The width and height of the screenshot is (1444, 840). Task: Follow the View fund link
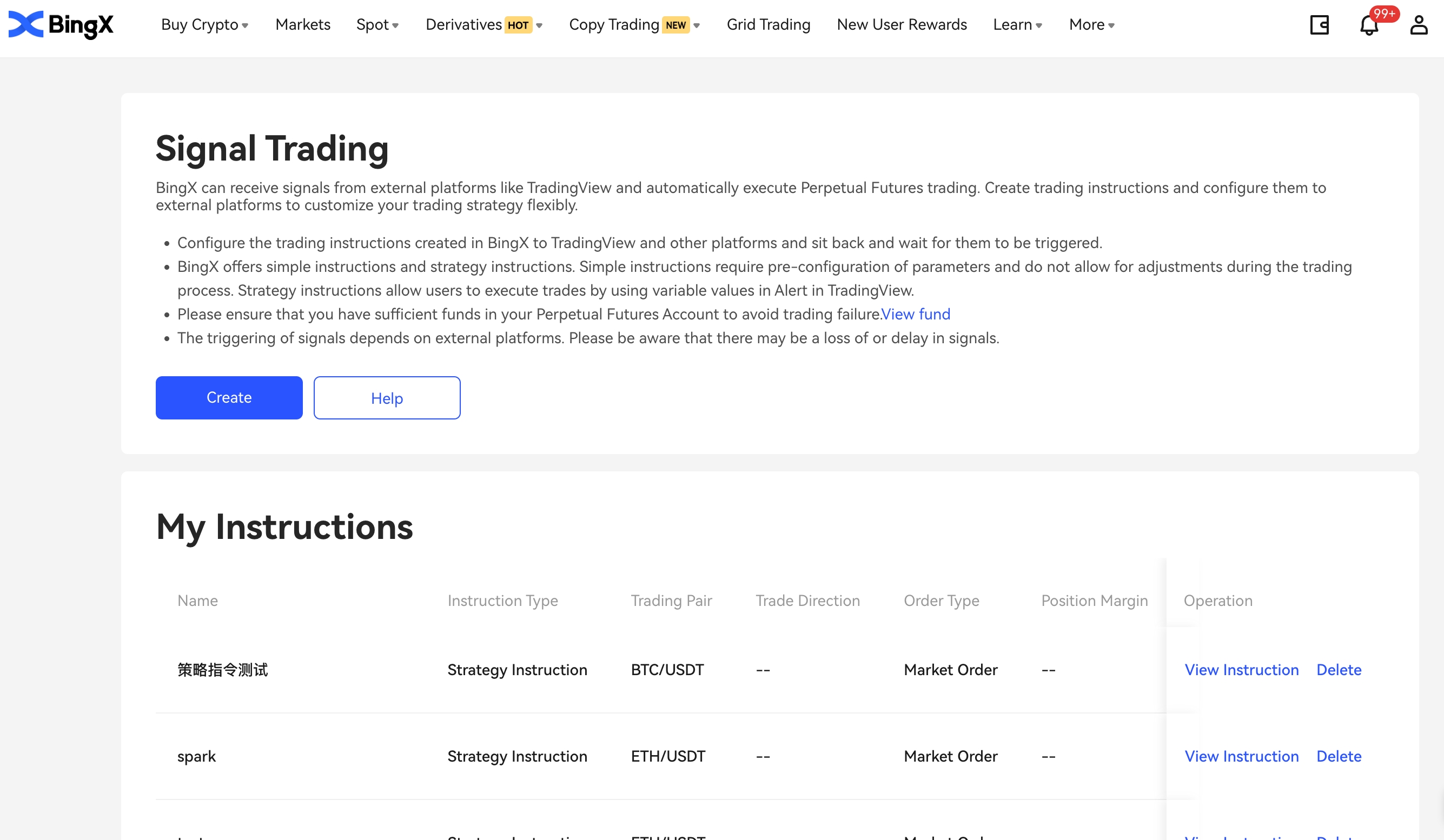coord(916,314)
